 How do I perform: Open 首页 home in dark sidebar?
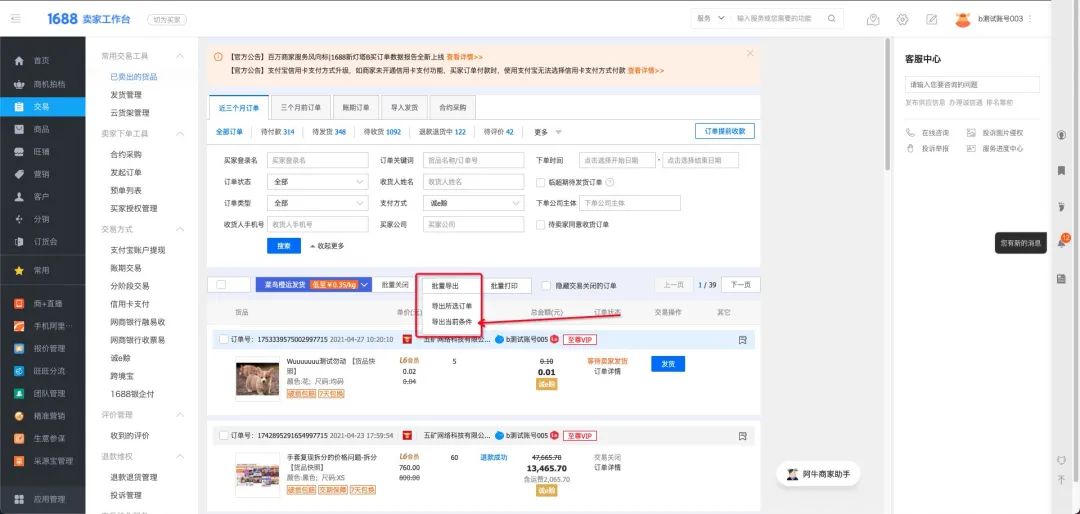coord(41,61)
